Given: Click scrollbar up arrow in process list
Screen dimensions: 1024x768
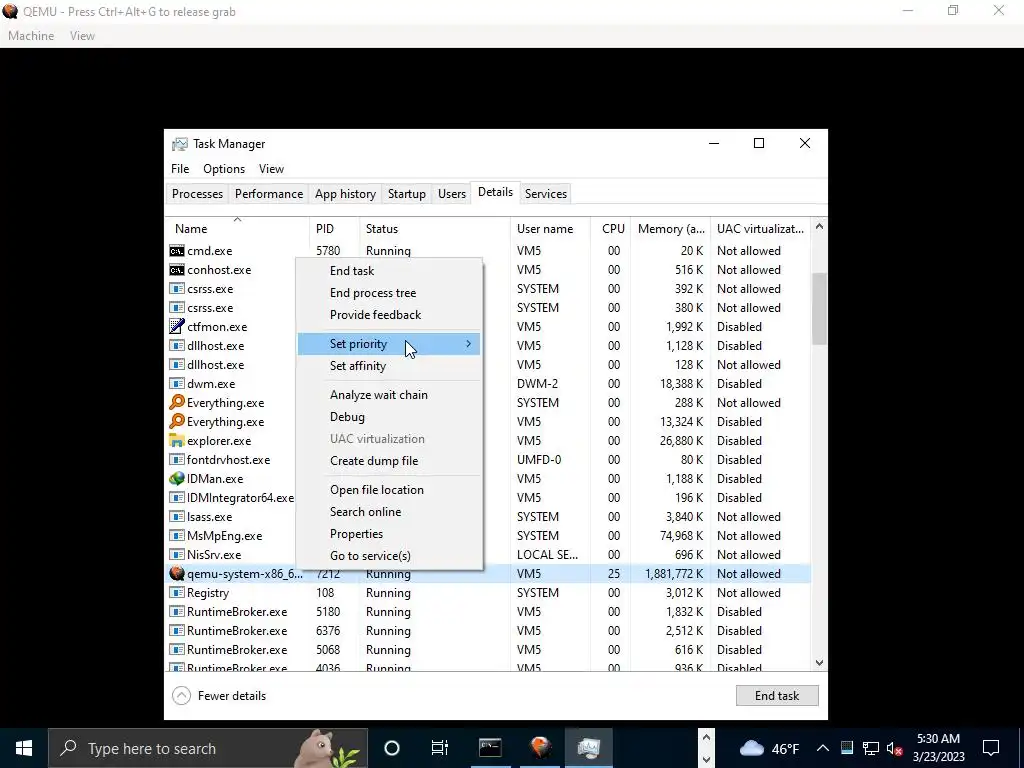Looking at the screenshot, I should coord(820,227).
